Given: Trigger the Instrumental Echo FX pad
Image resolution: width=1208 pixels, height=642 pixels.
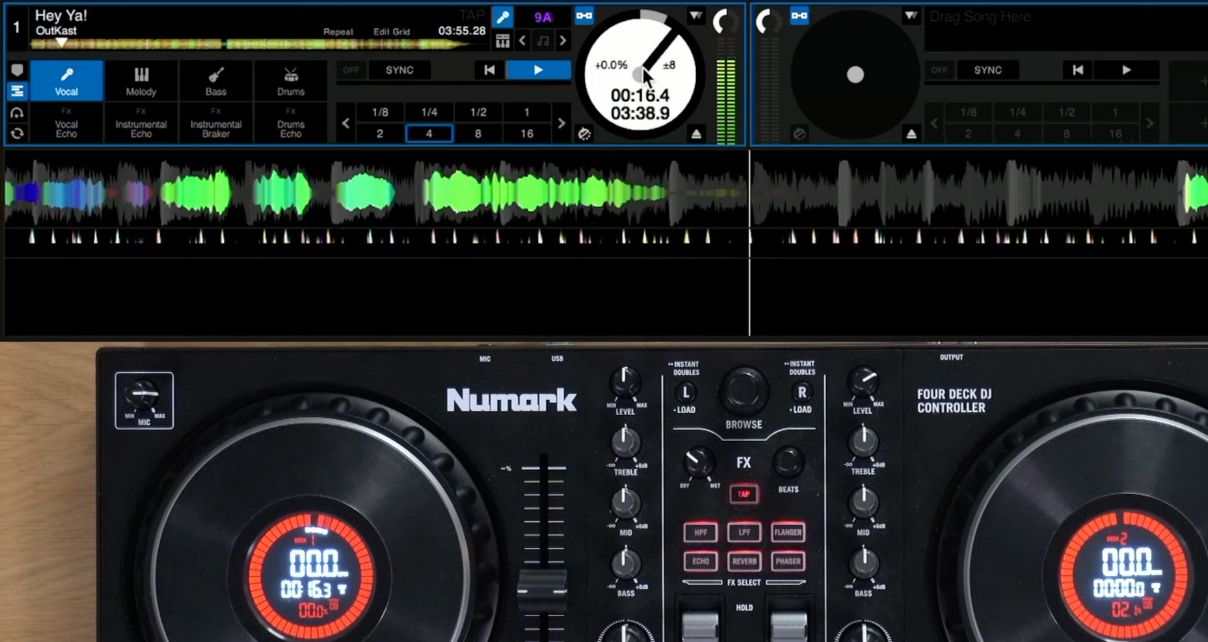Looking at the screenshot, I should [141, 123].
